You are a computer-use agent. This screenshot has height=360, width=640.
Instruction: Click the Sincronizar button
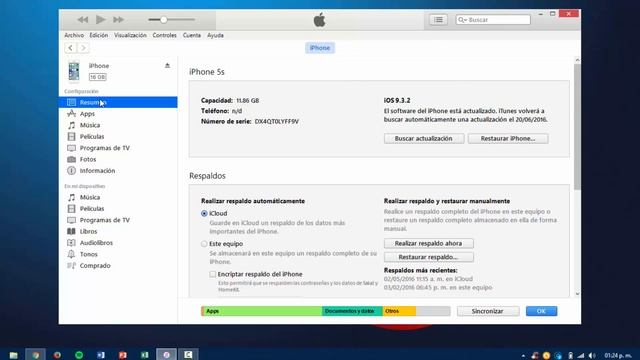pyautogui.click(x=488, y=311)
